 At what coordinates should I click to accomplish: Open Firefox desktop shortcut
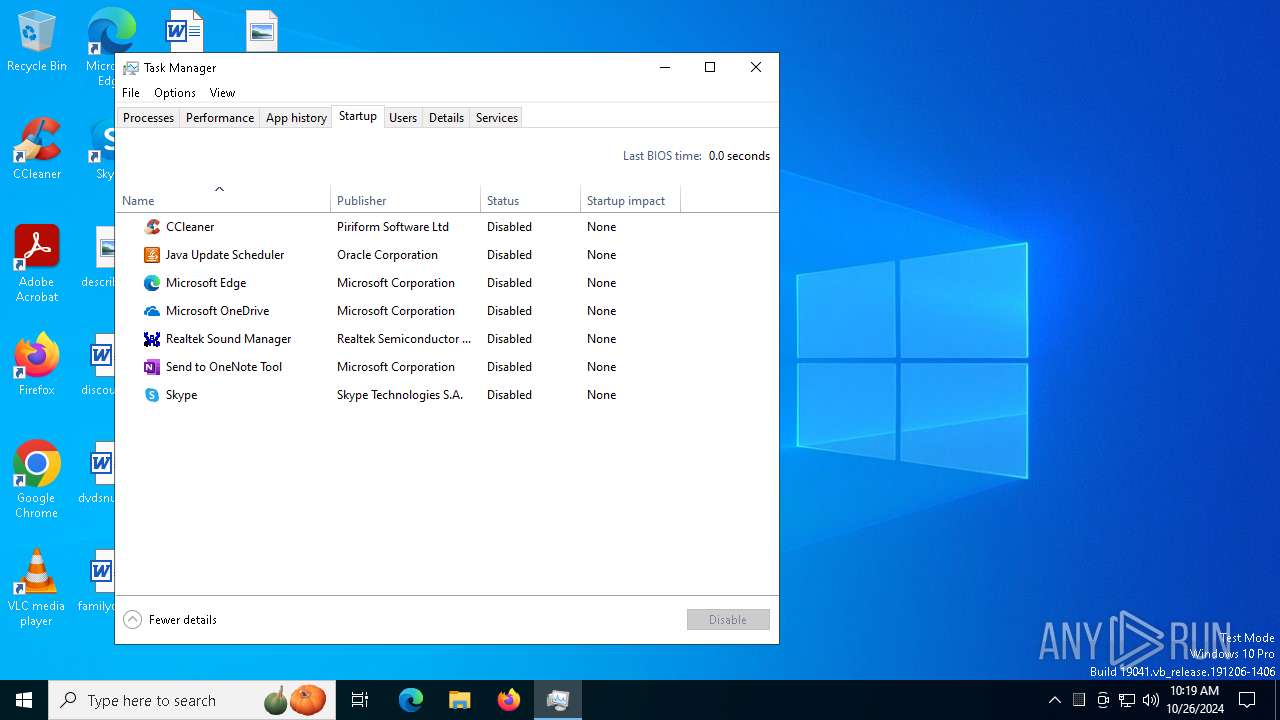coord(37,365)
